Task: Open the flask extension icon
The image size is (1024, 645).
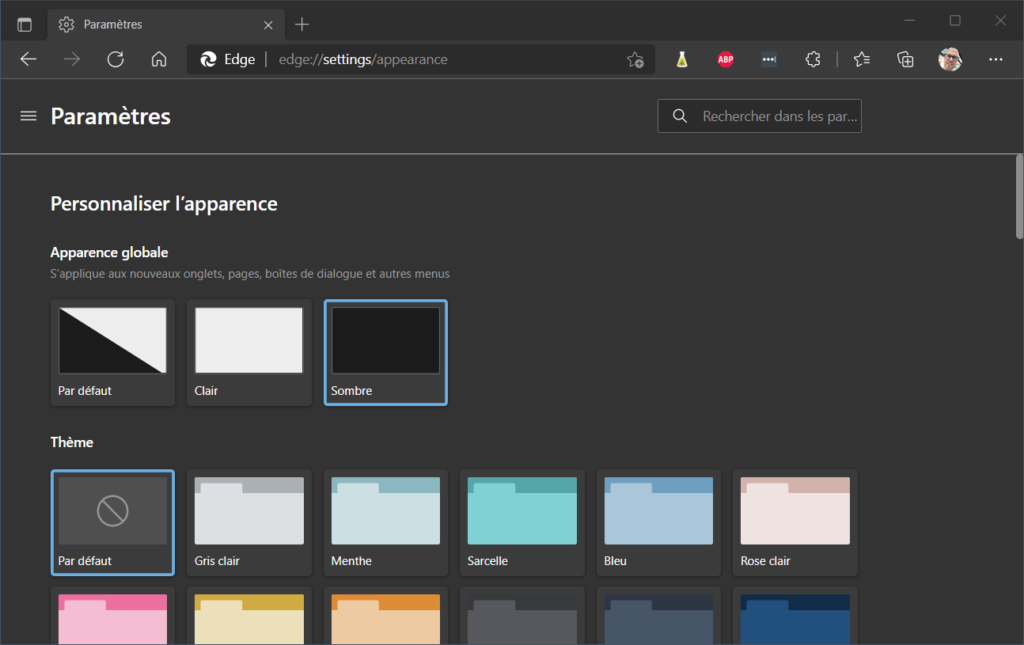Action: tap(682, 59)
